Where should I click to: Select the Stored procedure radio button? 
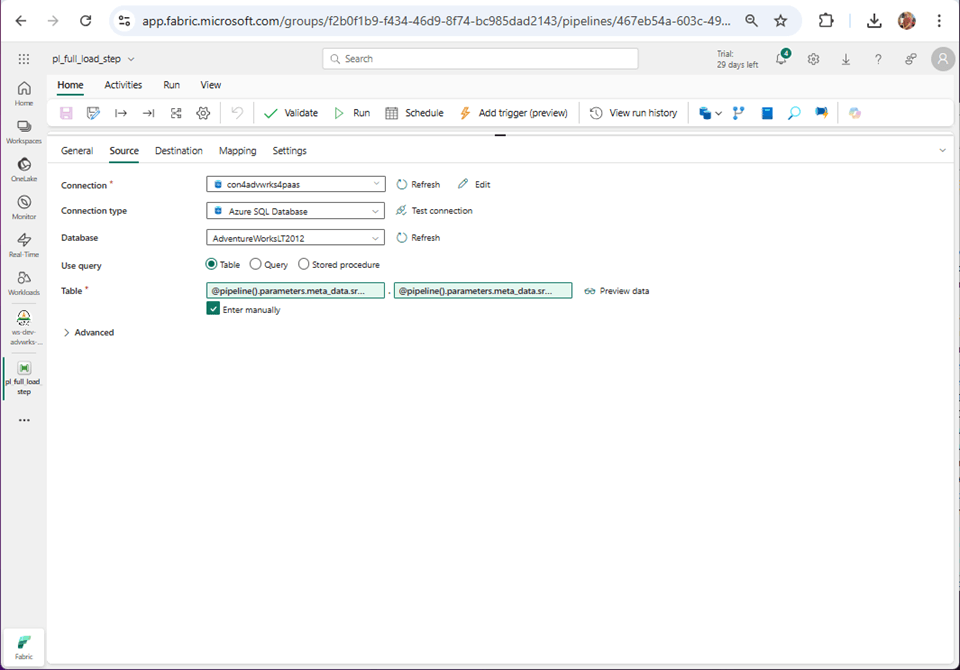pos(304,264)
